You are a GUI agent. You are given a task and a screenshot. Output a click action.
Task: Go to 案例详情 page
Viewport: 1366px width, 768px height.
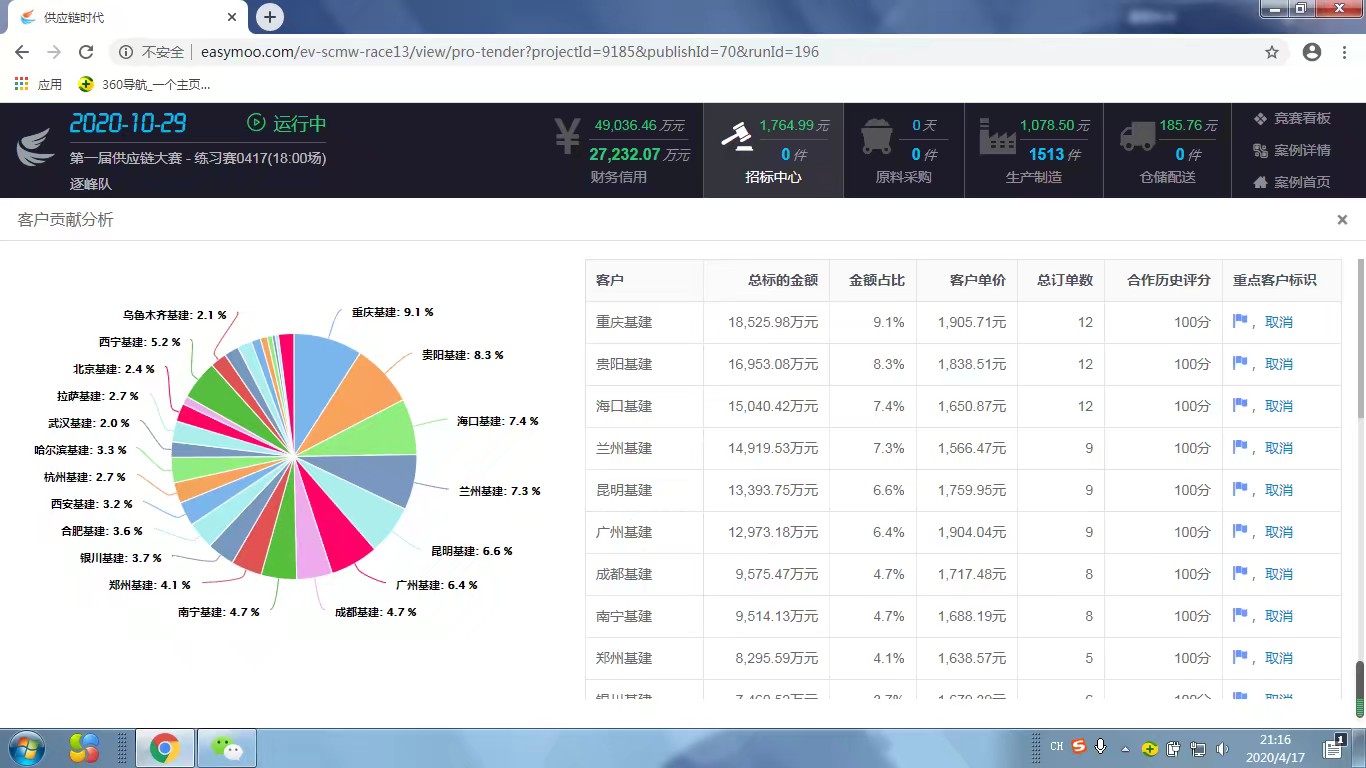pyautogui.click(x=1292, y=150)
